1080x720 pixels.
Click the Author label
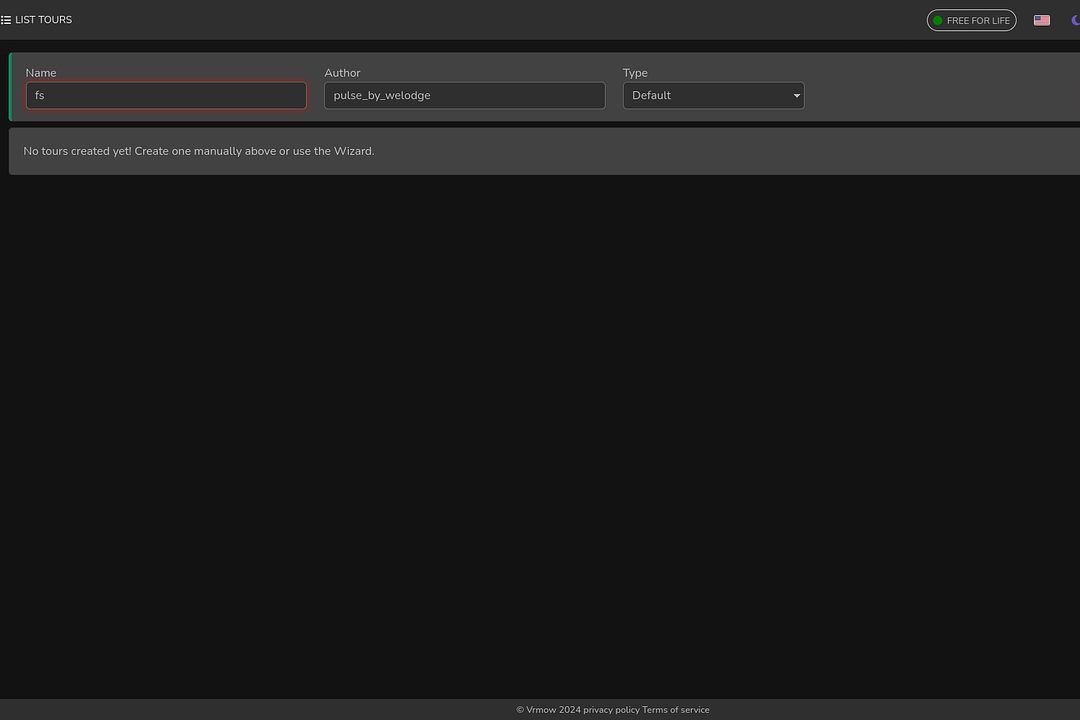point(342,73)
